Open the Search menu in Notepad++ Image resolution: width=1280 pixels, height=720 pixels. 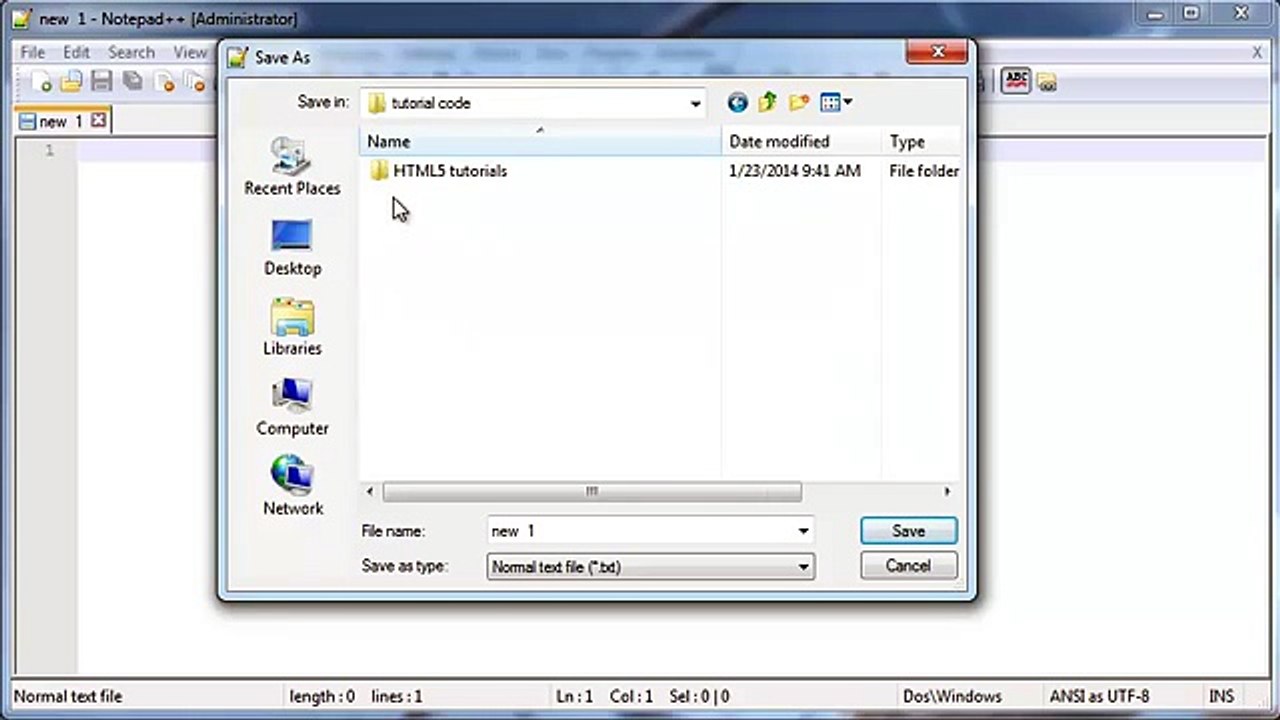pyautogui.click(x=131, y=52)
